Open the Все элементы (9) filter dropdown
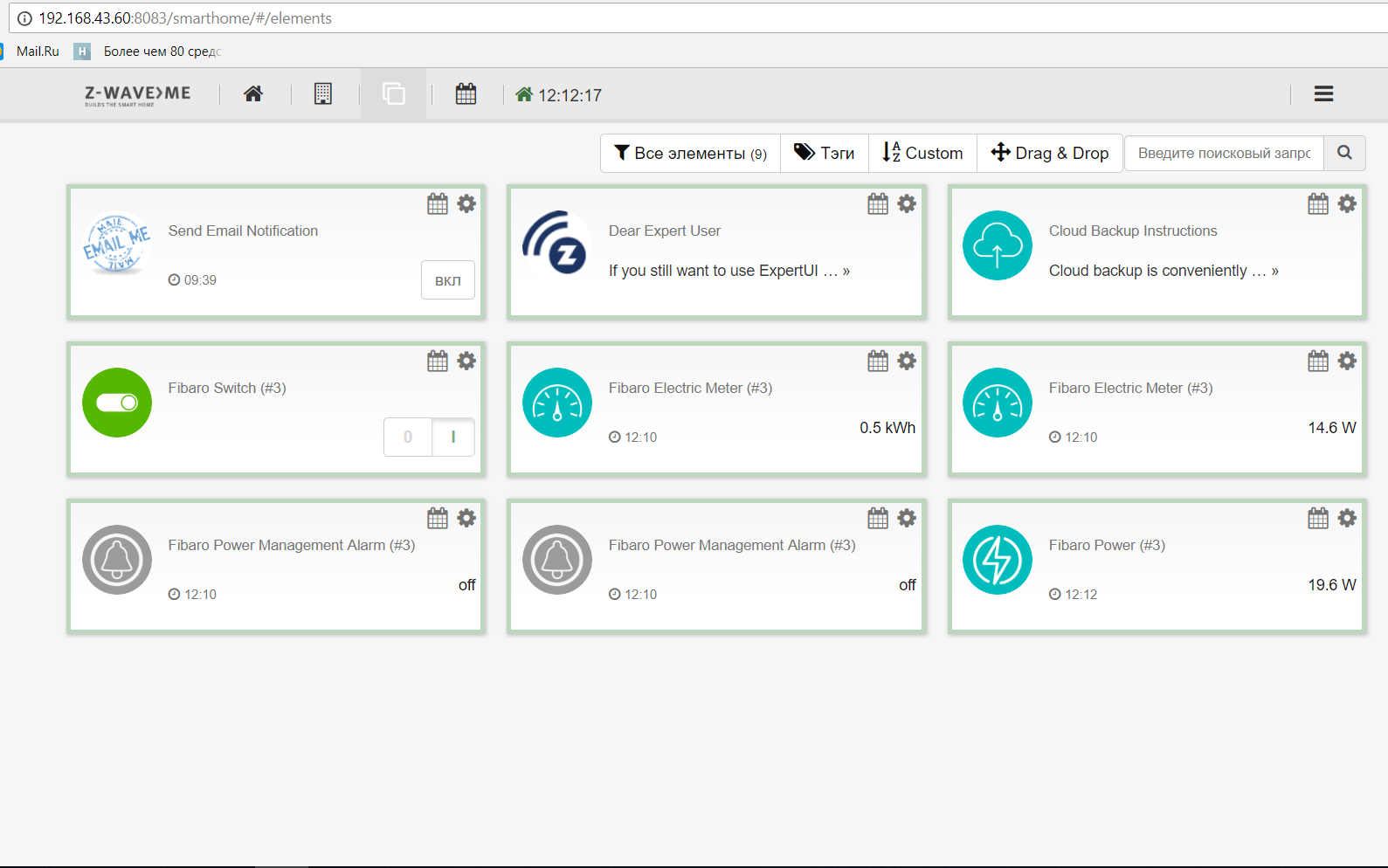1388x868 pixels. 691,153
